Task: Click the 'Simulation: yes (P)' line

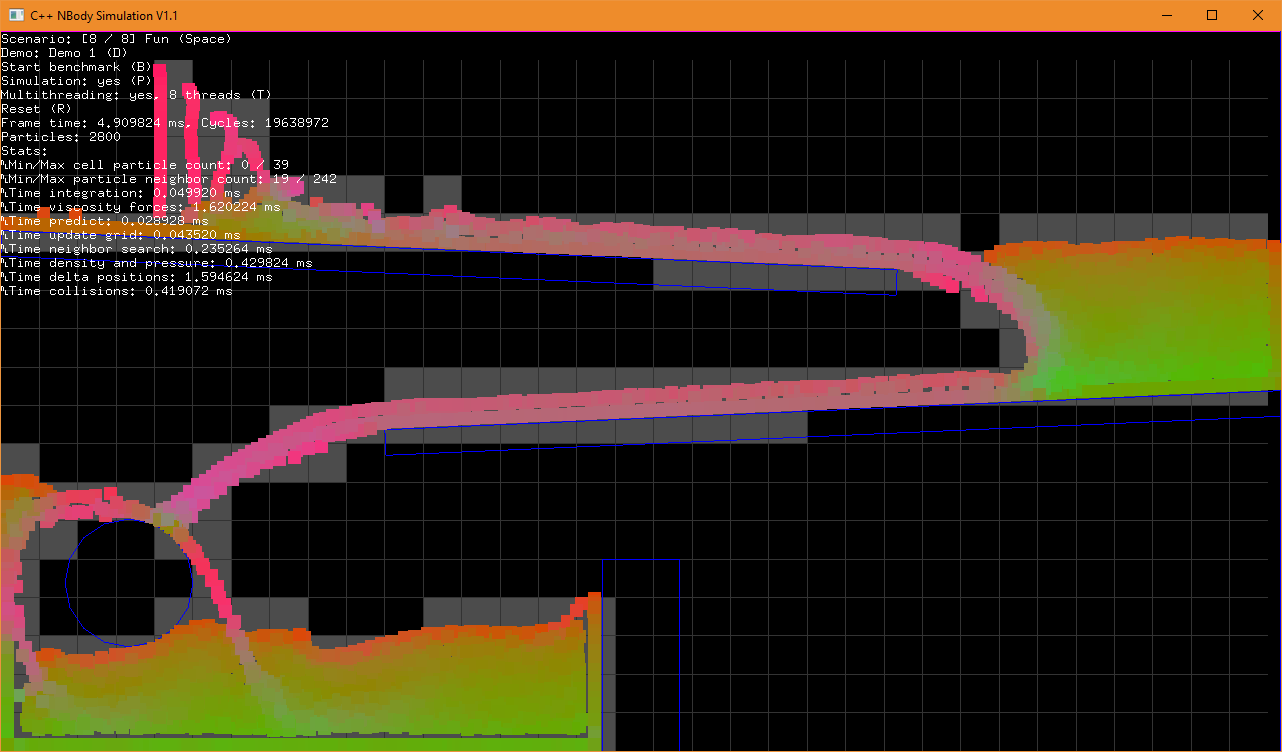Action: (76, 81)
